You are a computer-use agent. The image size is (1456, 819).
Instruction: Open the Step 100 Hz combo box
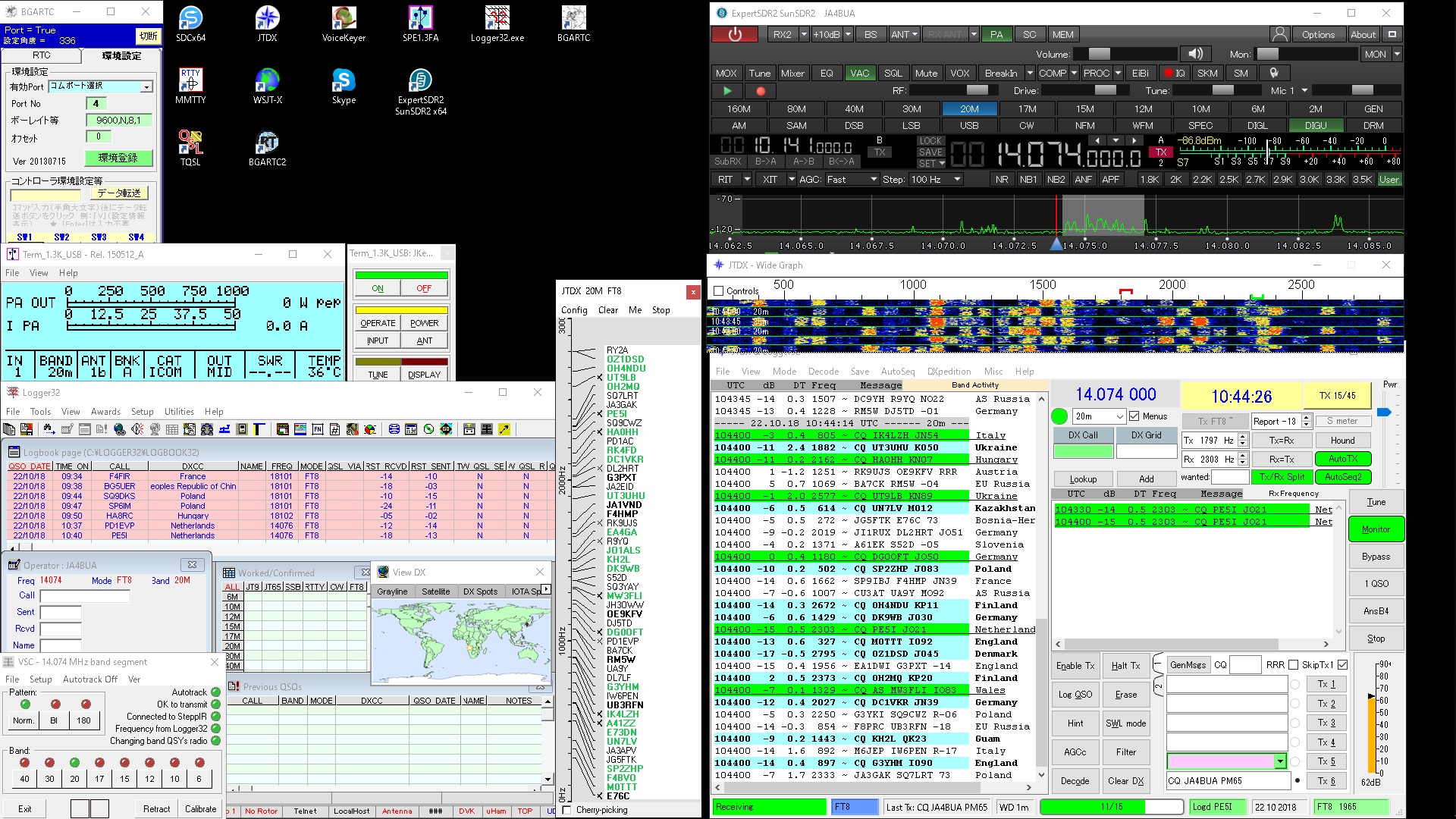tap(936, 179)
